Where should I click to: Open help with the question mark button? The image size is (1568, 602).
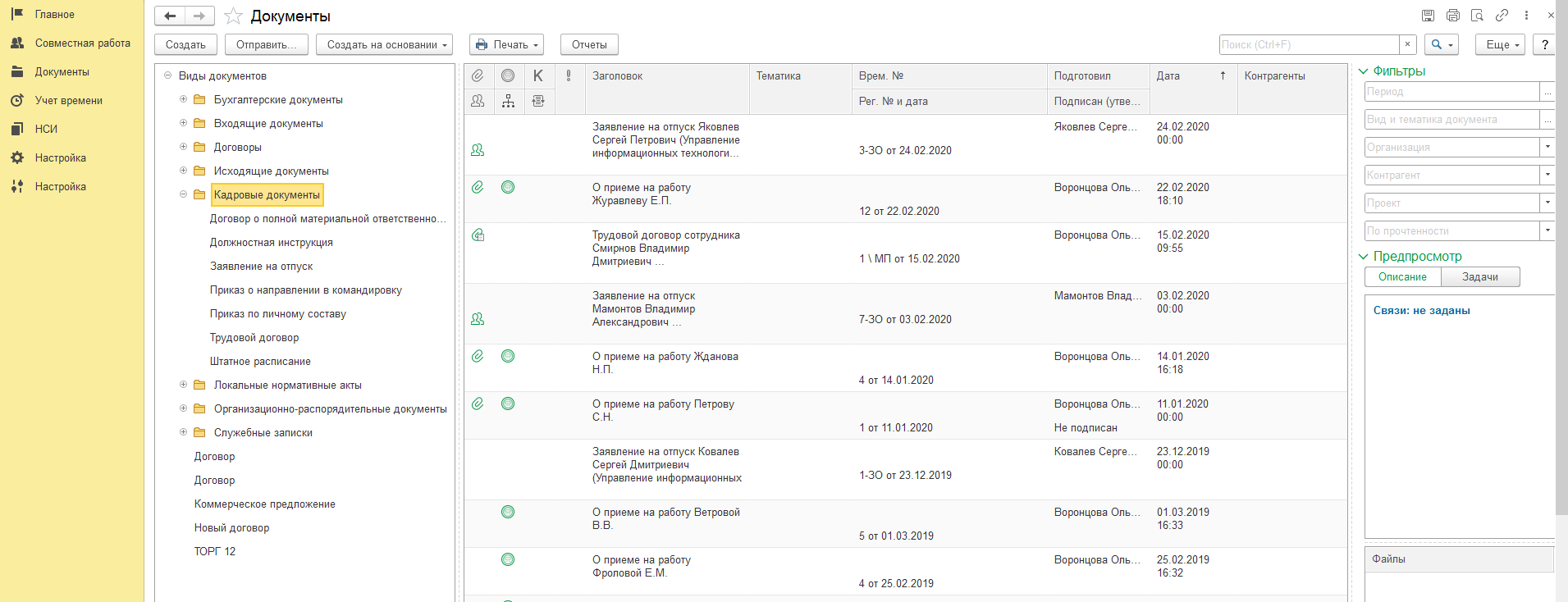(1545, 44)
